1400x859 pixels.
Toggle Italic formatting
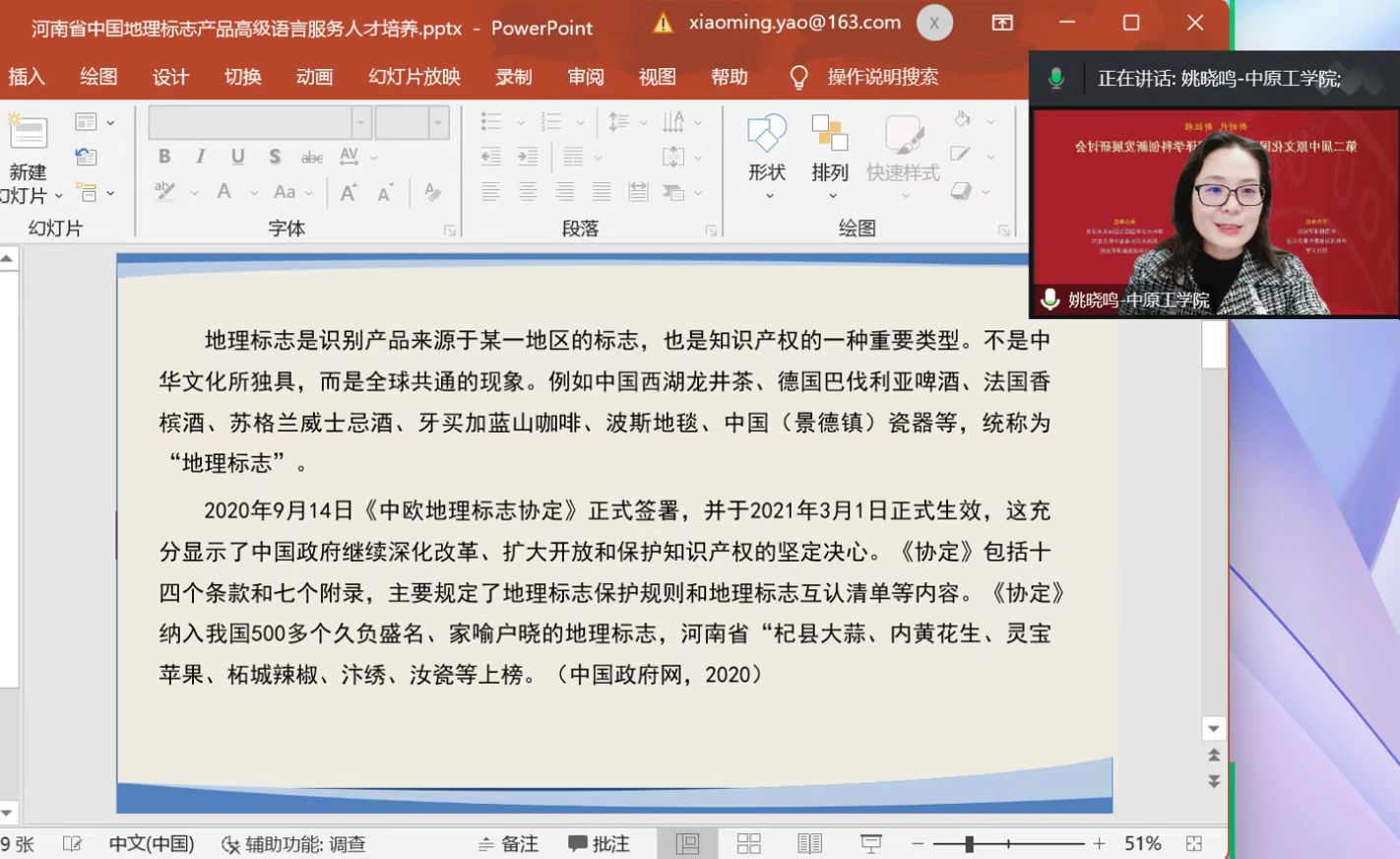[201, 157]
